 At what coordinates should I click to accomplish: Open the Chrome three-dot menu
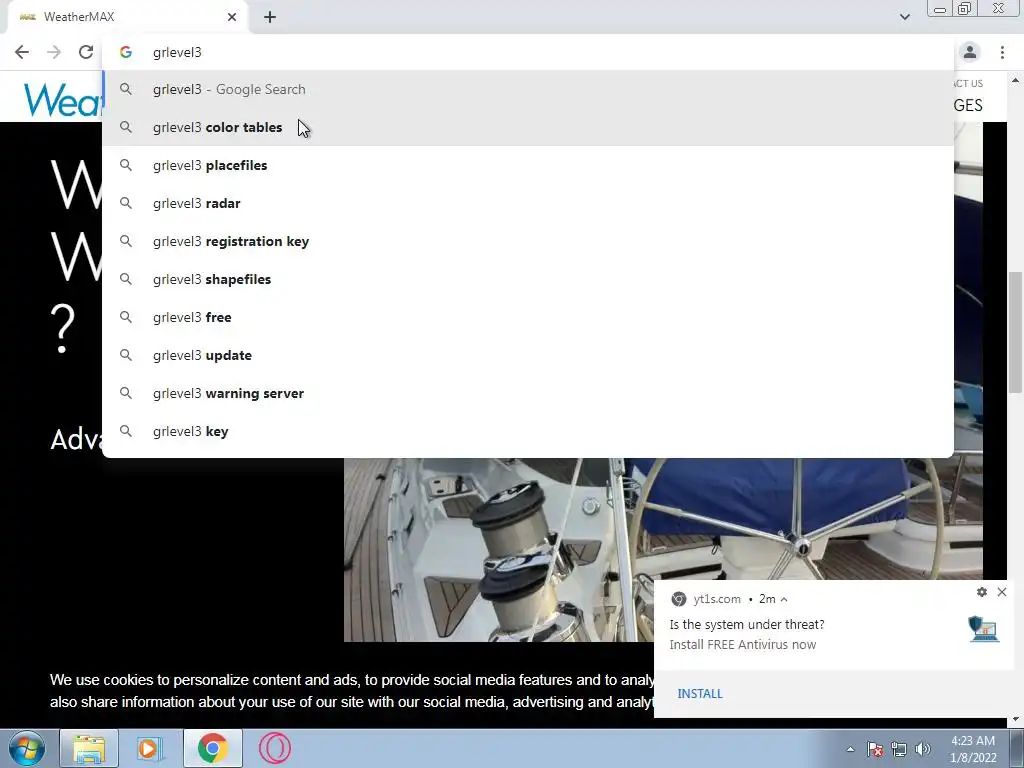pyautogui.click(x=1002, y=52)
